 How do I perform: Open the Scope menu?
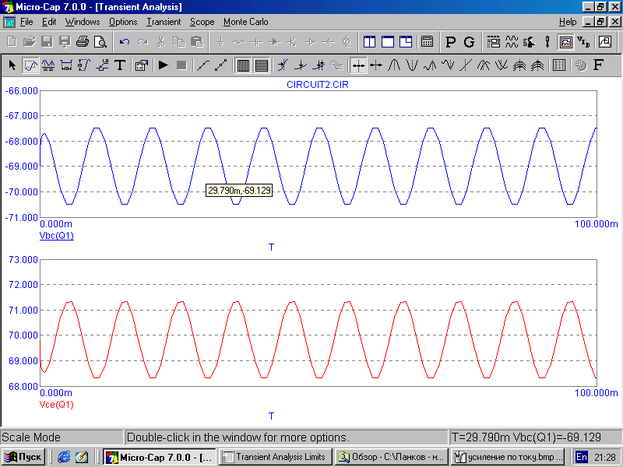(202, 21)
